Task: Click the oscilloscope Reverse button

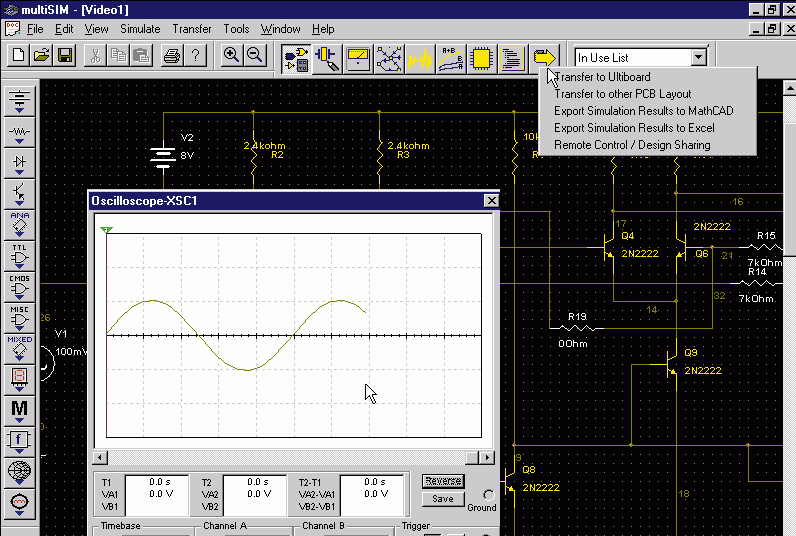Action: tap(443, 481)
